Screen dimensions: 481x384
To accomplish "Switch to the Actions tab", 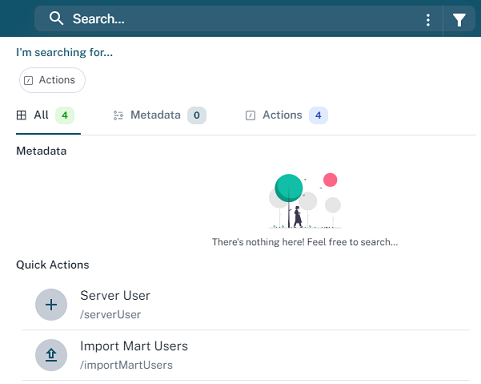I will (287, 115).
